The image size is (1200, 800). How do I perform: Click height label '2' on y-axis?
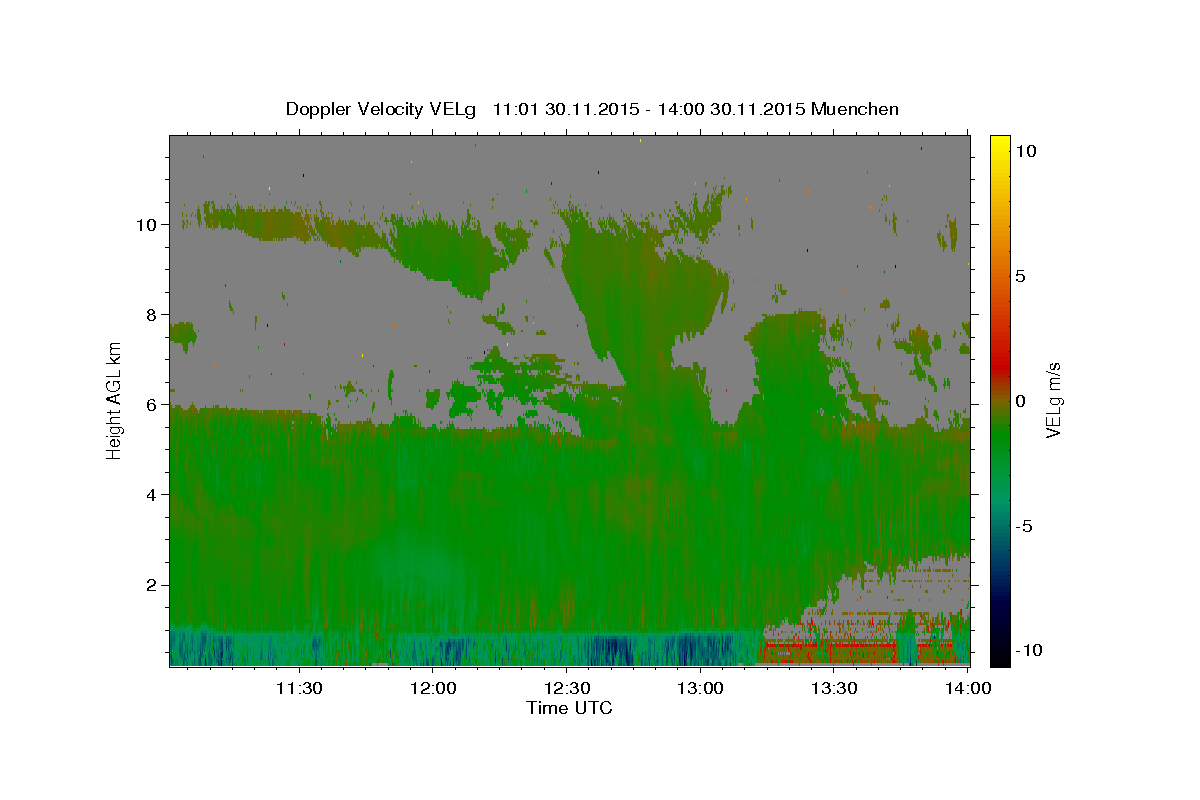(152, 585)
